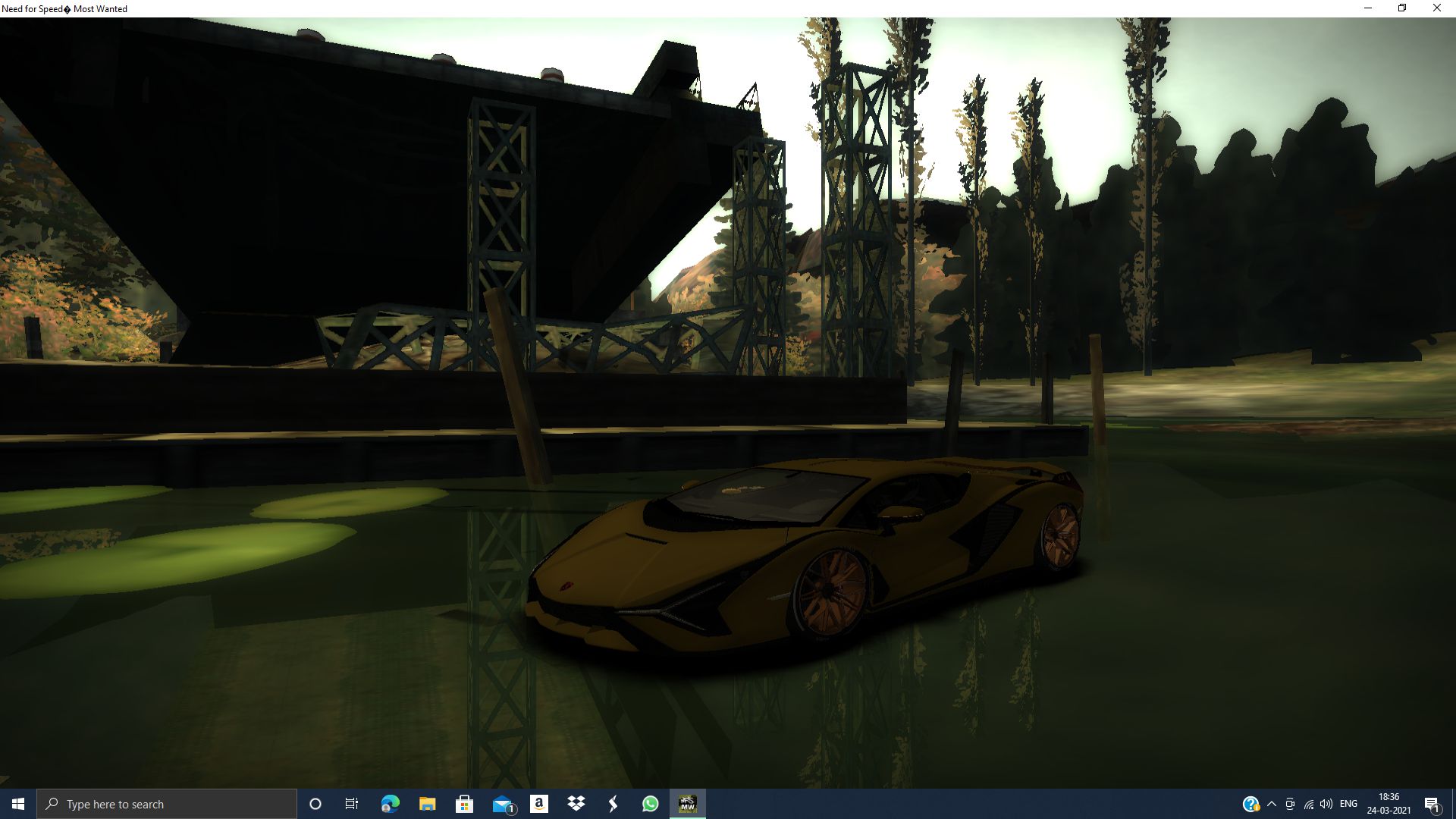
Task: Open Dropbox from the taskbar
Action: coord(576,804)
